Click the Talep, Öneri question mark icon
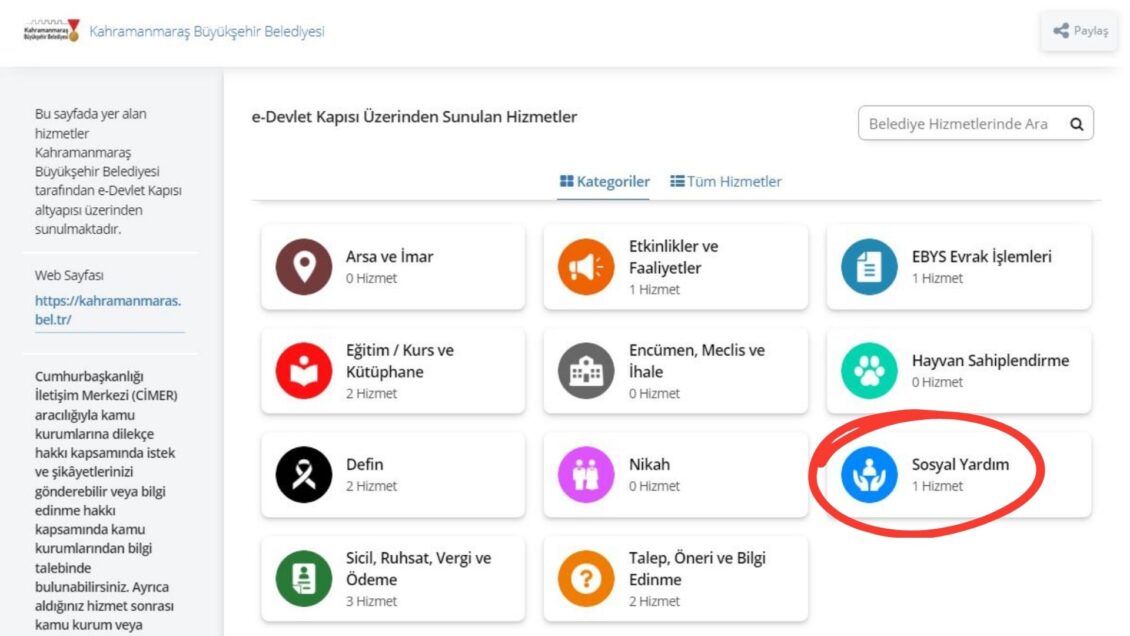The width and height of the screenshot is (1130, 636). pyautogui.click(x=586, y=579)
